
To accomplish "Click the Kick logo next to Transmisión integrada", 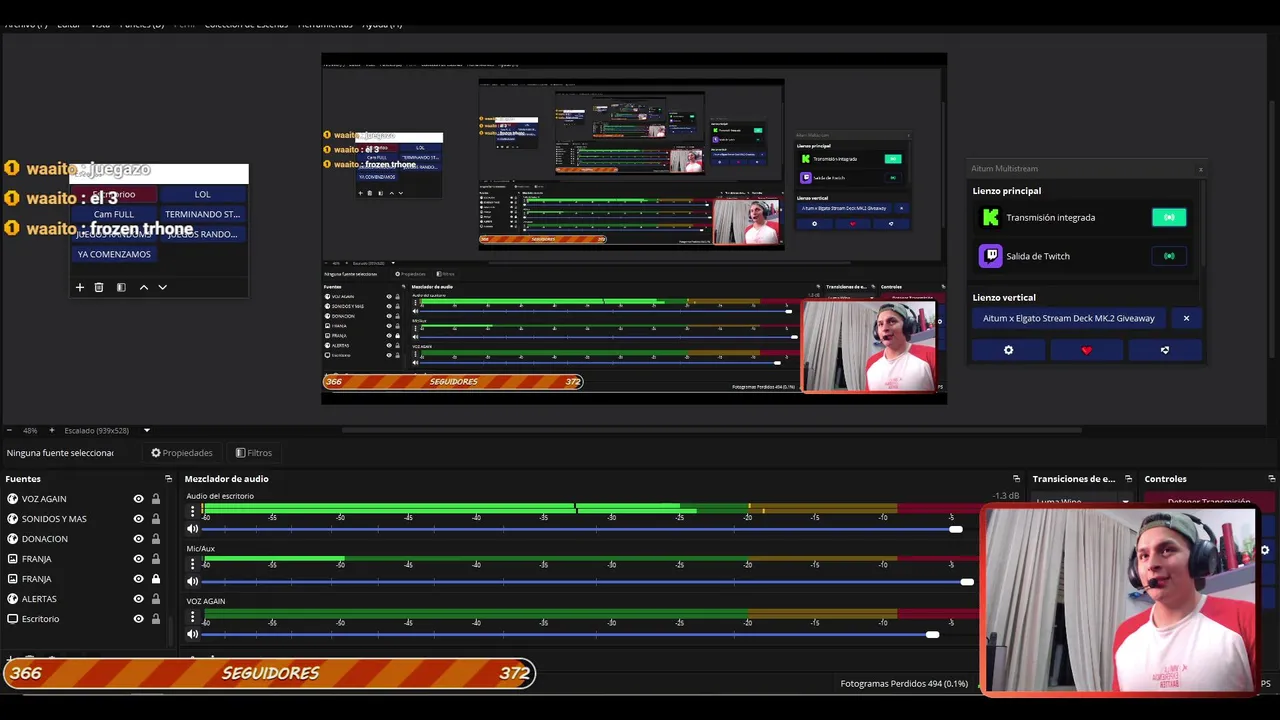I will click(990, 217).
